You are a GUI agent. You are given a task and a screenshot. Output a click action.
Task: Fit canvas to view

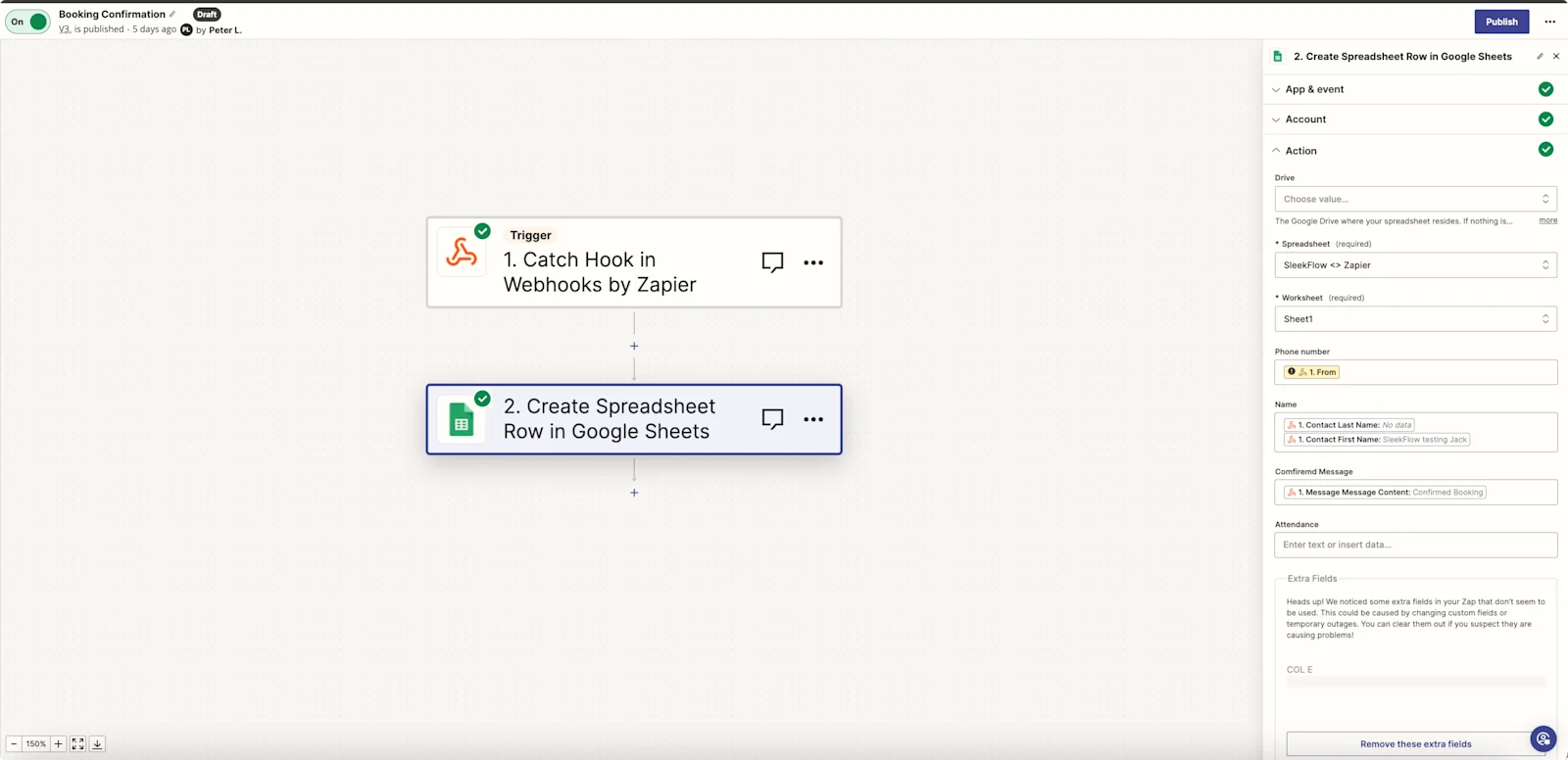click(77, 744)
